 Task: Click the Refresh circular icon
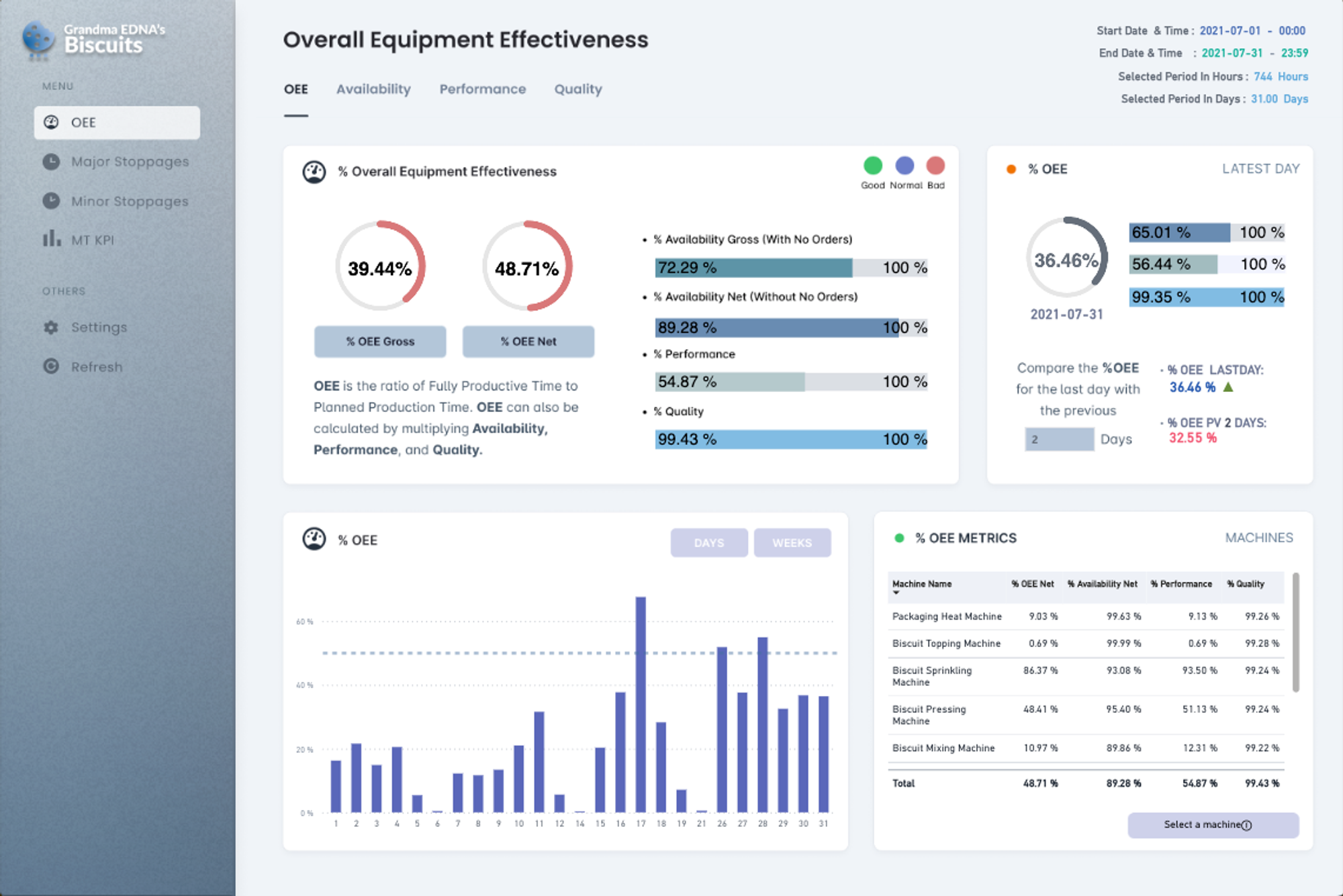pos(51,366)
